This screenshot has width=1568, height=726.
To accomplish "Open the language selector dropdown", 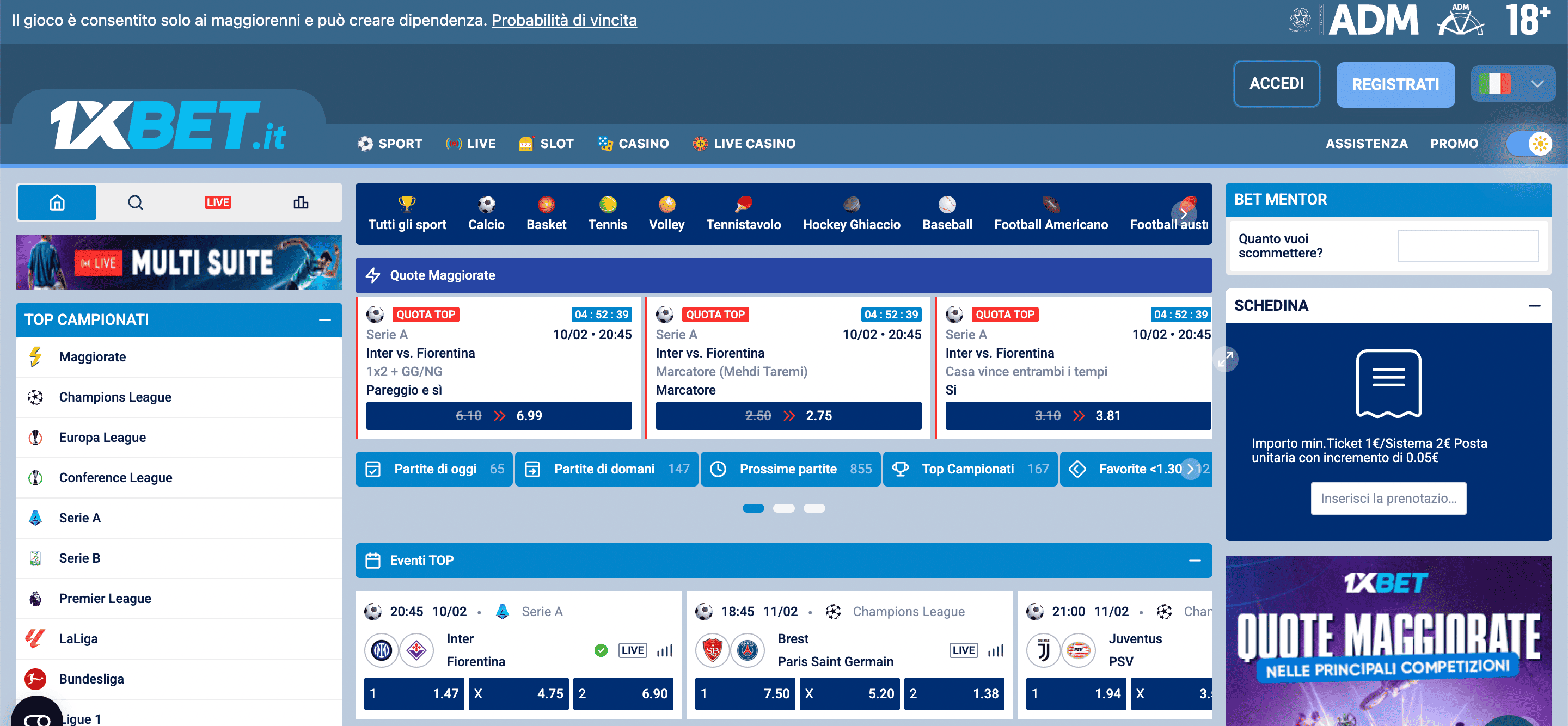I will pos(1513,83).
